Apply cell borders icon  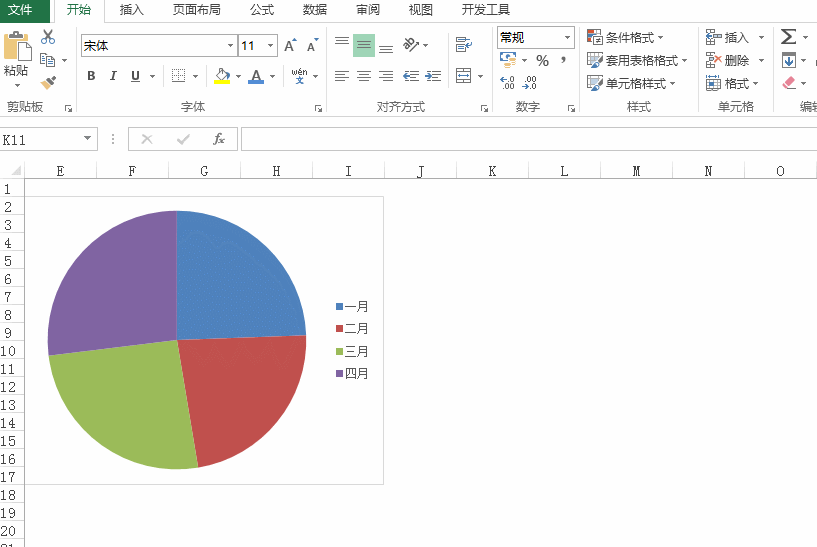tap(179, 76)
